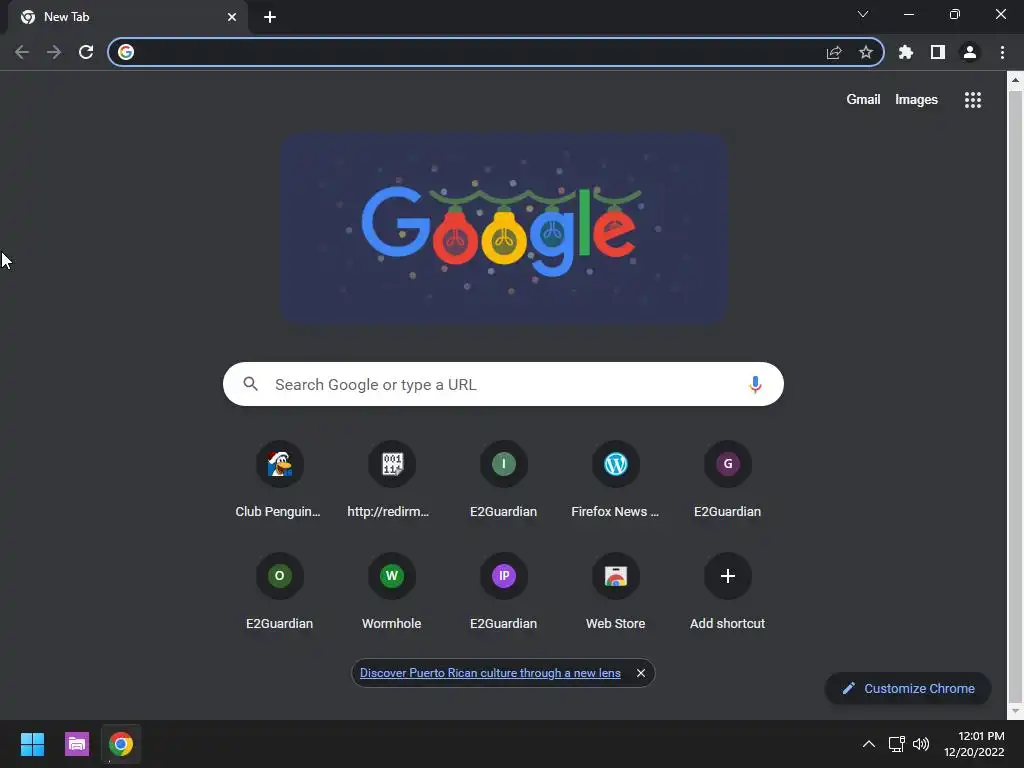
Task: Open Google Images link
Action: 916,100
